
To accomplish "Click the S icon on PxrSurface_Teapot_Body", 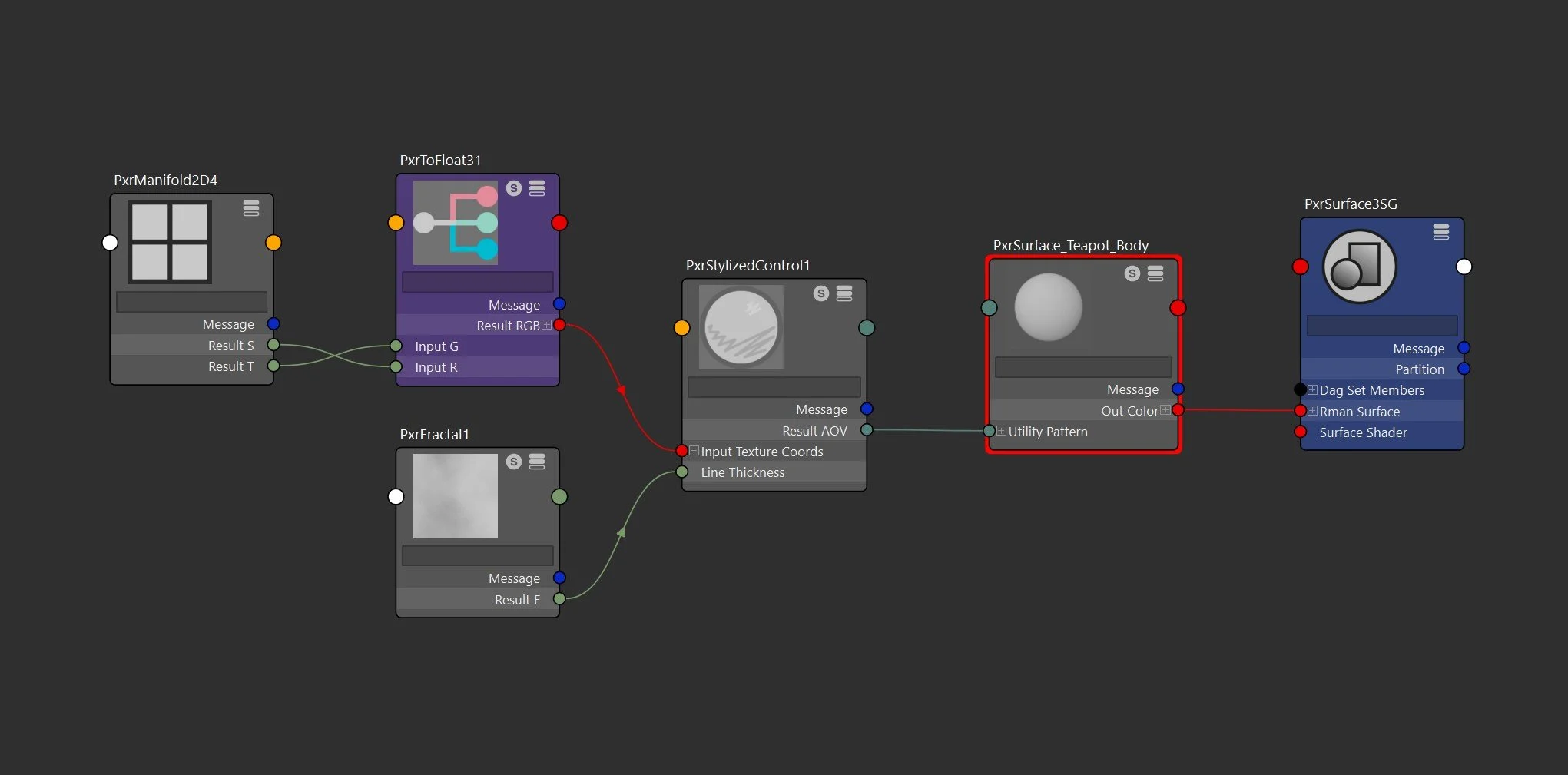I will 1131,273.
